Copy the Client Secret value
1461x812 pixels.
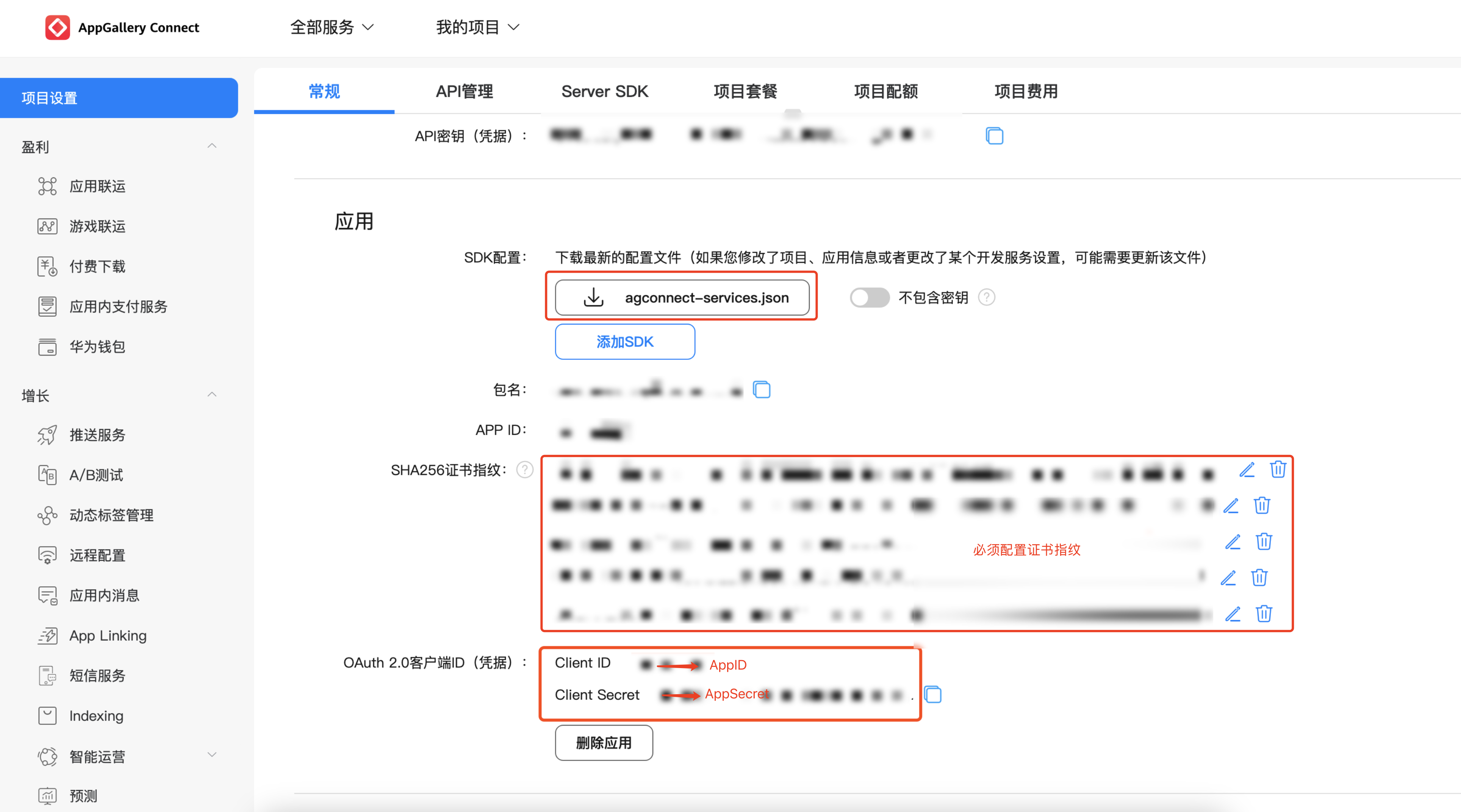coord(933,694)
